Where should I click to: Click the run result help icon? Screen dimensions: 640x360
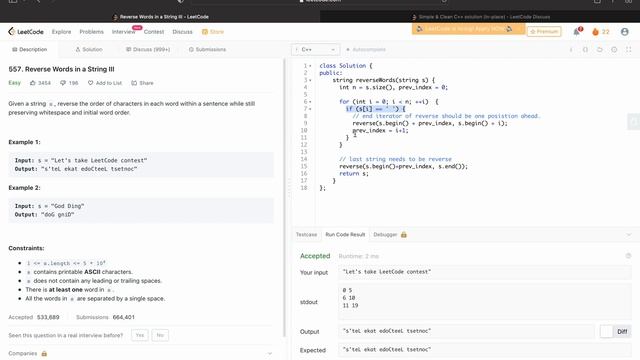point(628,256)
